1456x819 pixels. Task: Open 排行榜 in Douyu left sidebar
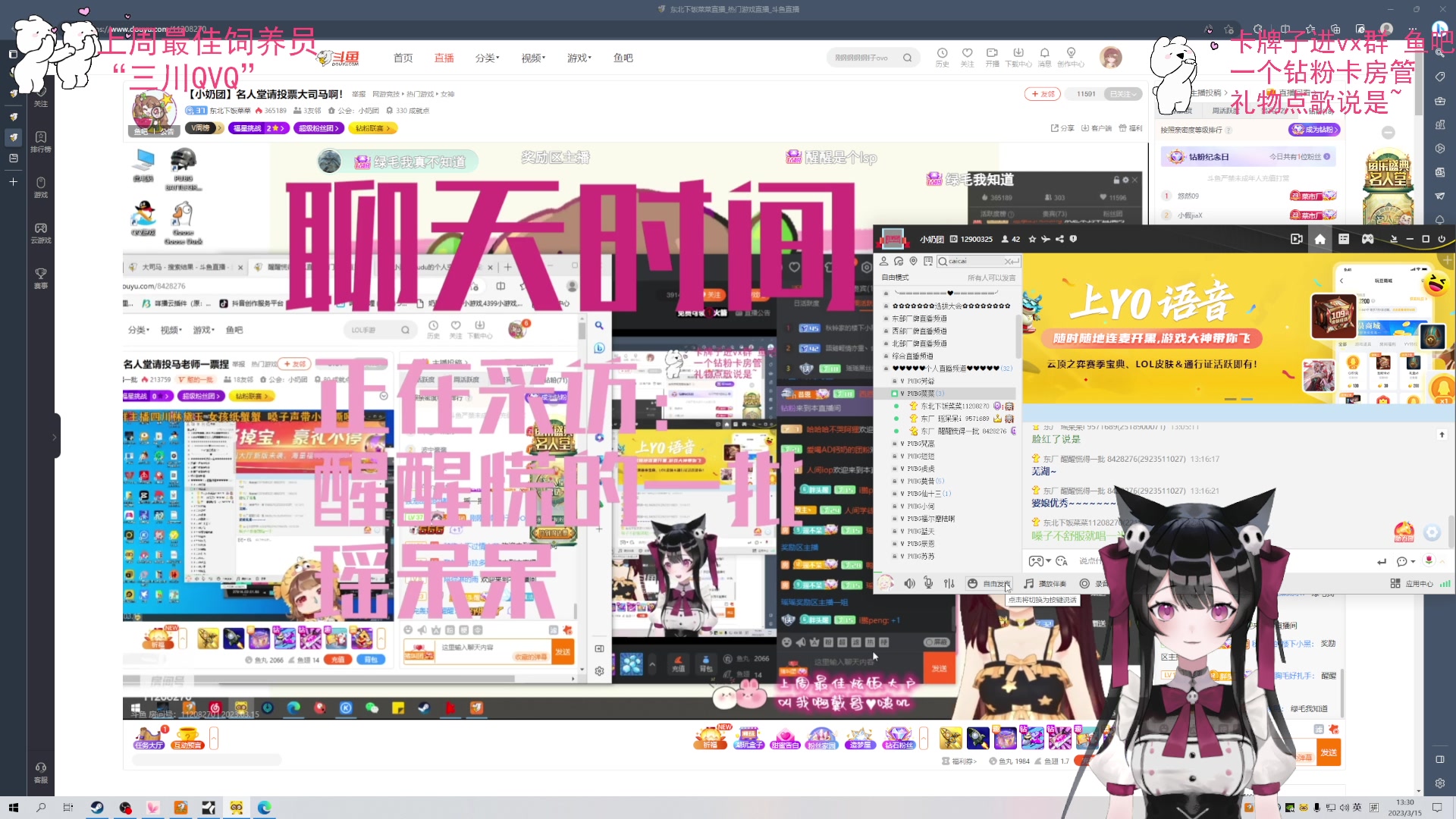tap(41, 142)
